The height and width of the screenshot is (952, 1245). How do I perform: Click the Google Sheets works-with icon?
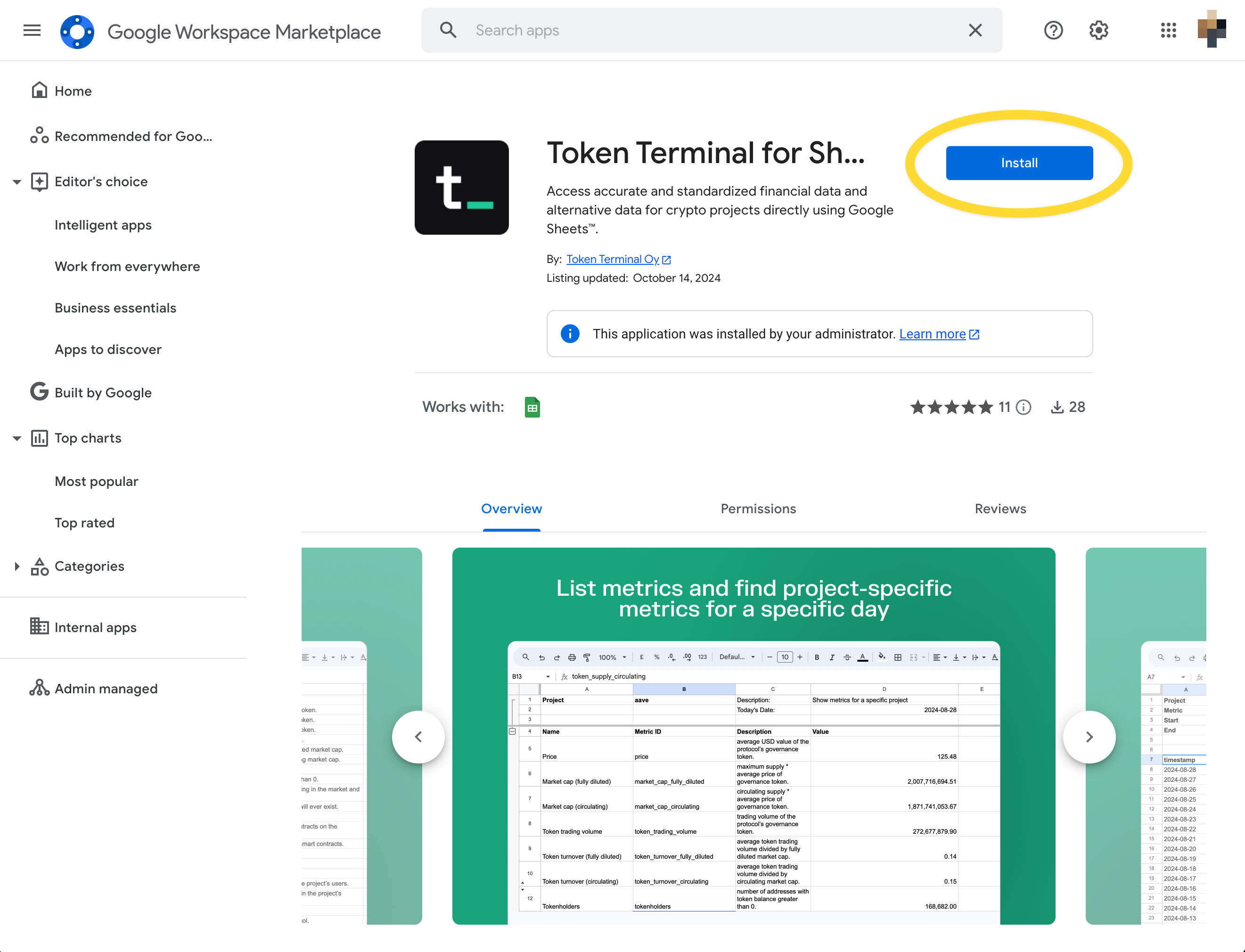(532, 407)
